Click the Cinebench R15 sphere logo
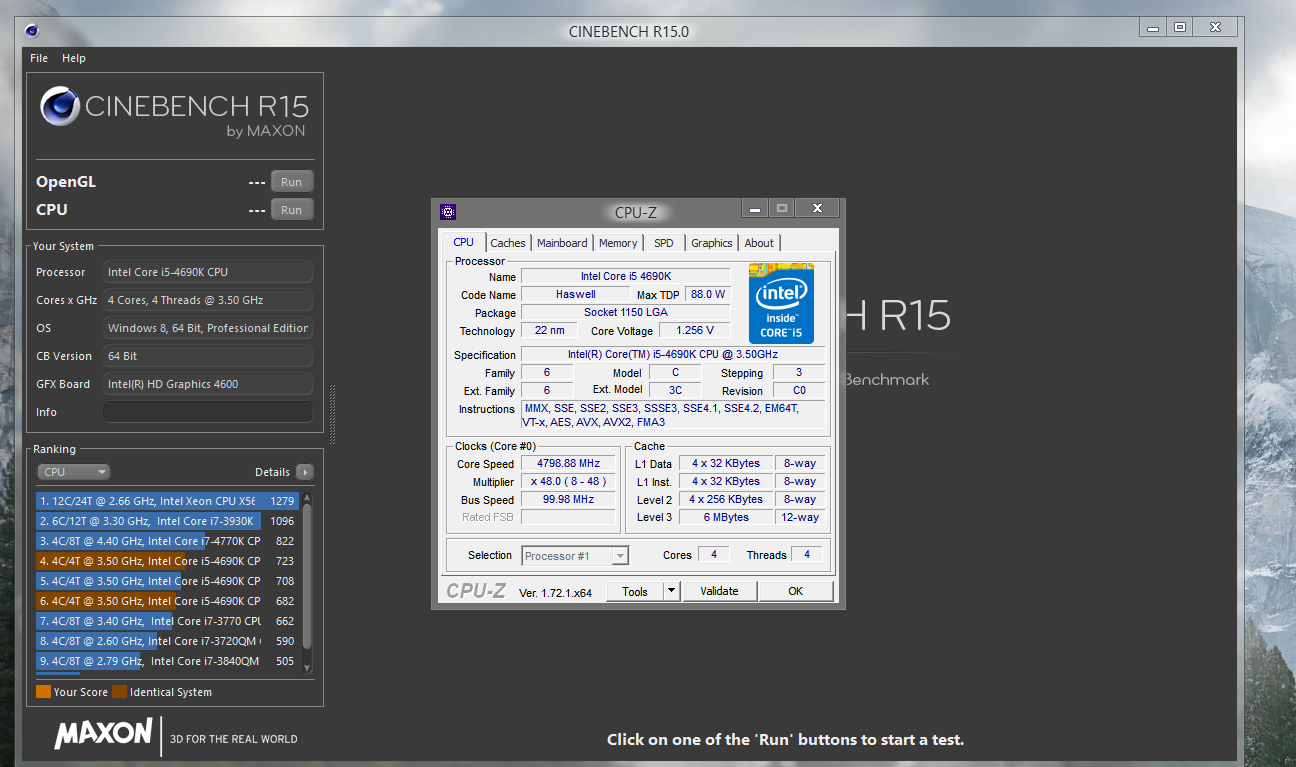This screenshot has height=767, width=1296. coord(60,106)
